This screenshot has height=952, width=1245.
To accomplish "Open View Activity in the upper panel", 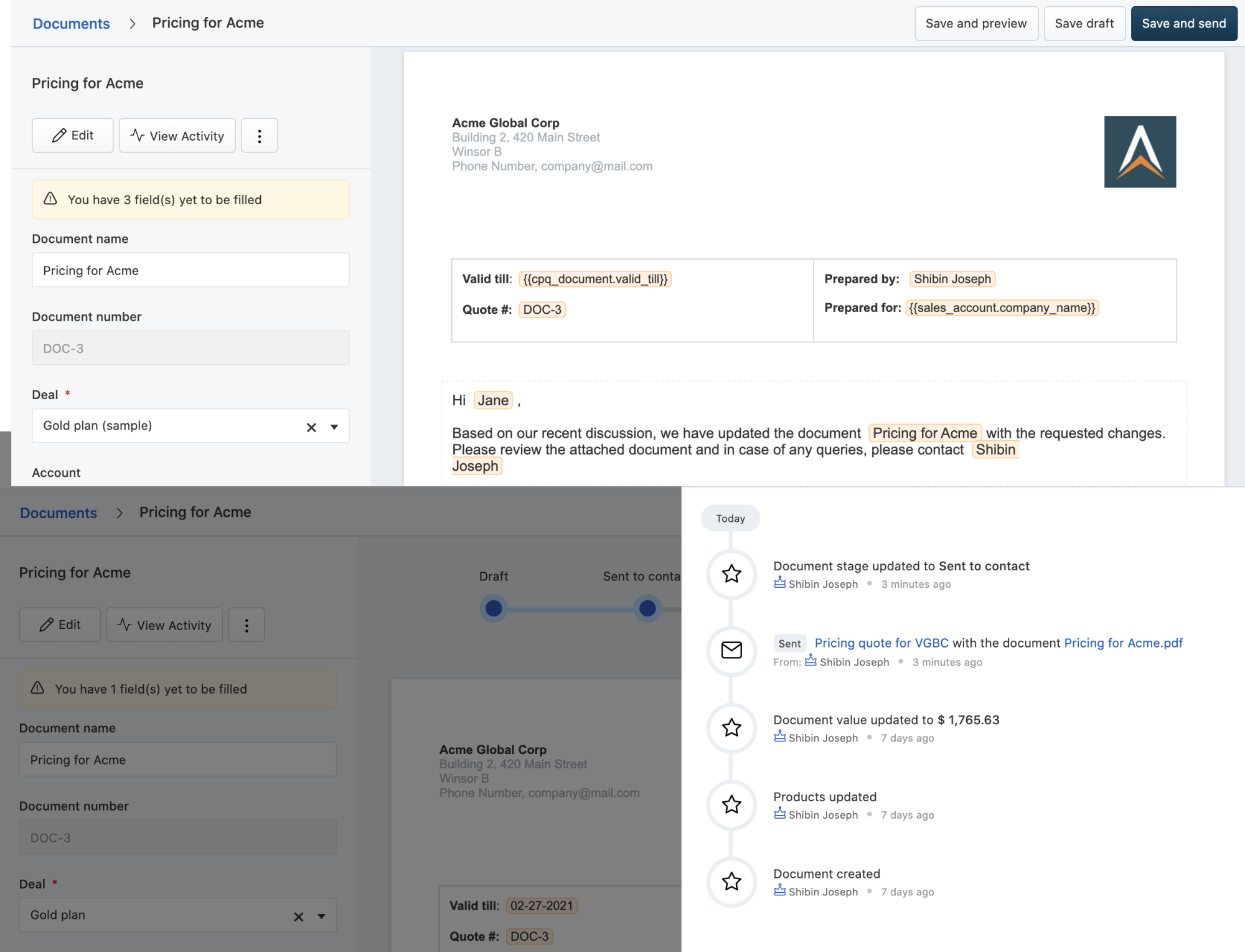I will point(177,136).
